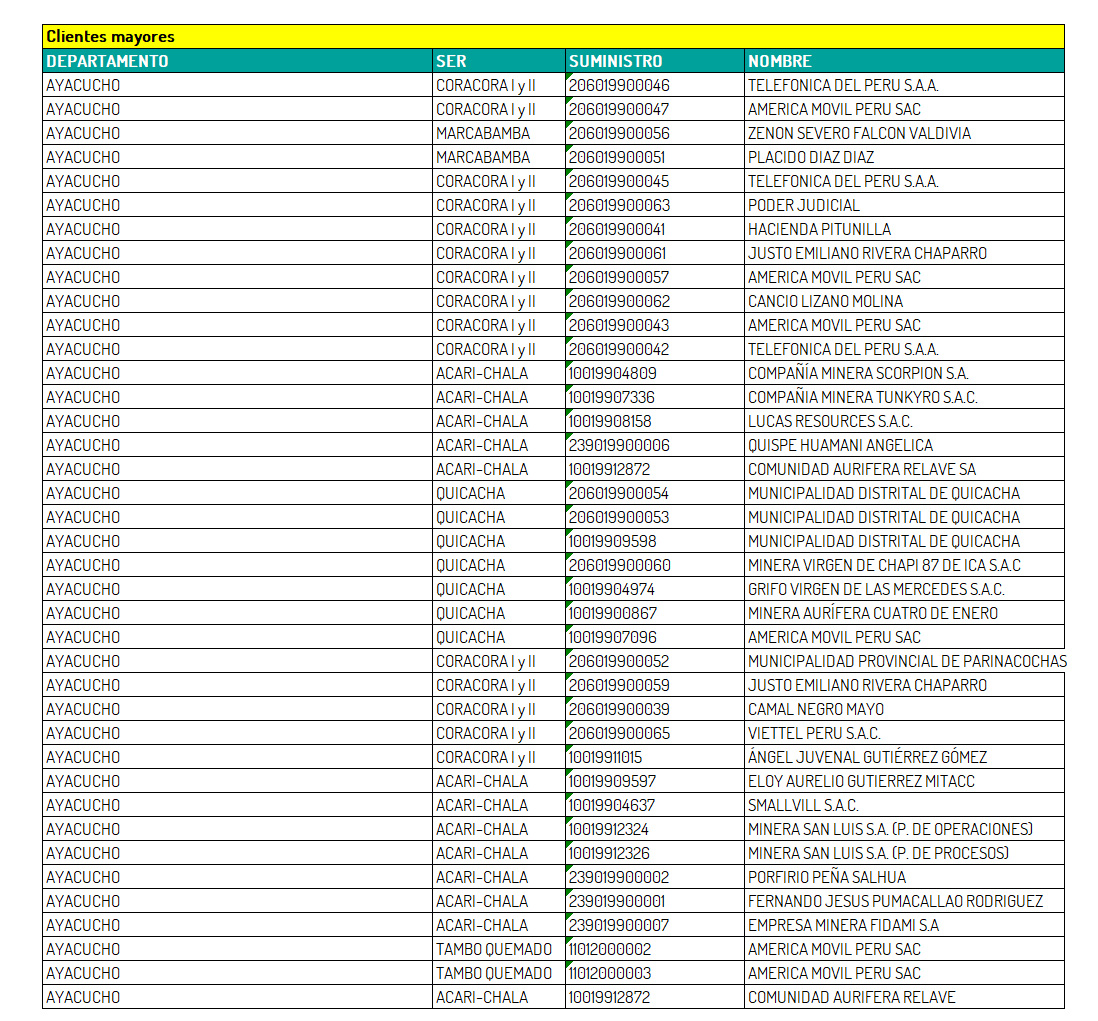Click CAMAL NEGRO MAYO cell
The width and height of the screenshot is (1098, 1021).
[904, 709]
